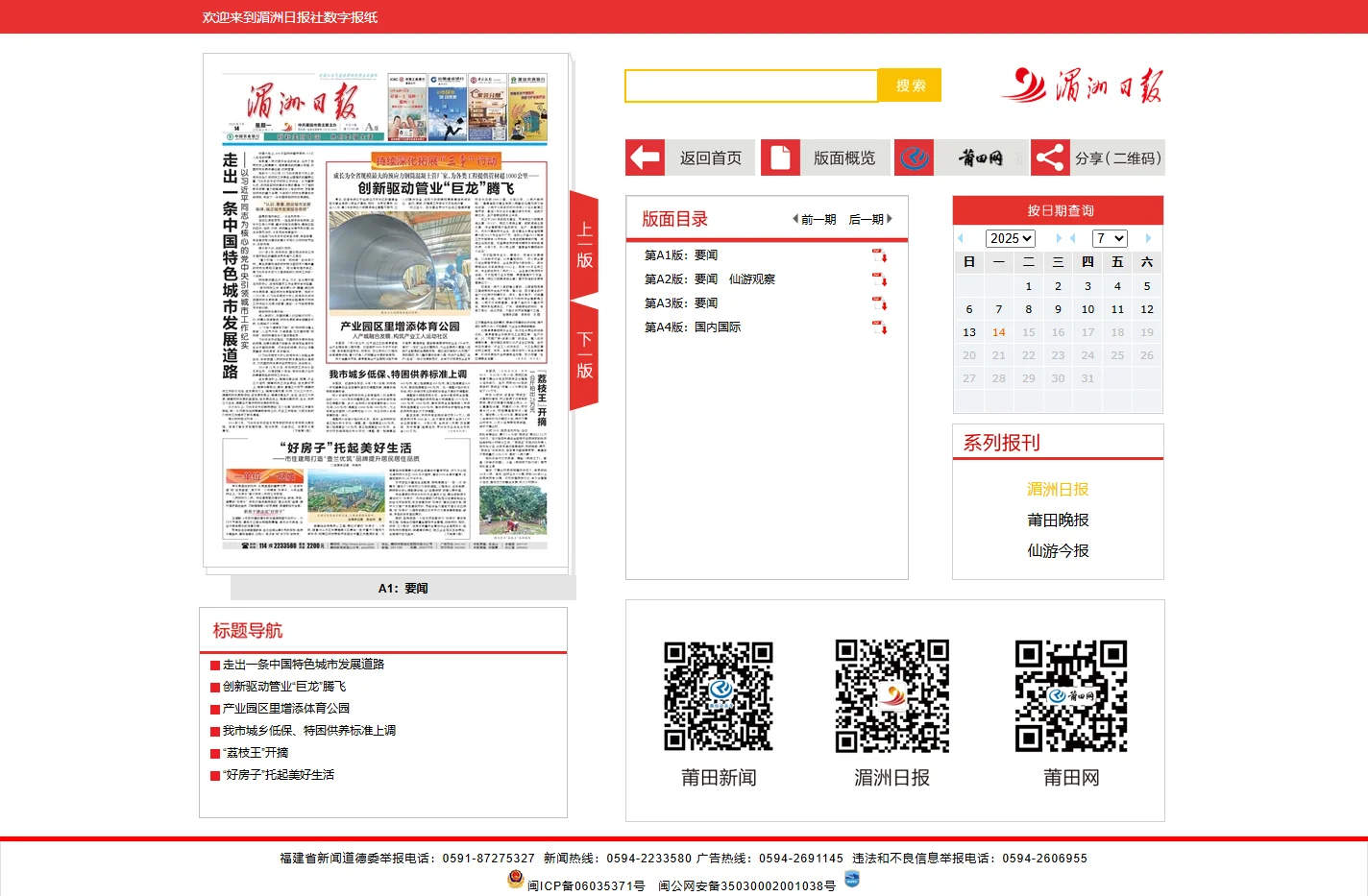
Task: Click 版面概览 button
Action: pyautogui.click(x=844, y=157)
